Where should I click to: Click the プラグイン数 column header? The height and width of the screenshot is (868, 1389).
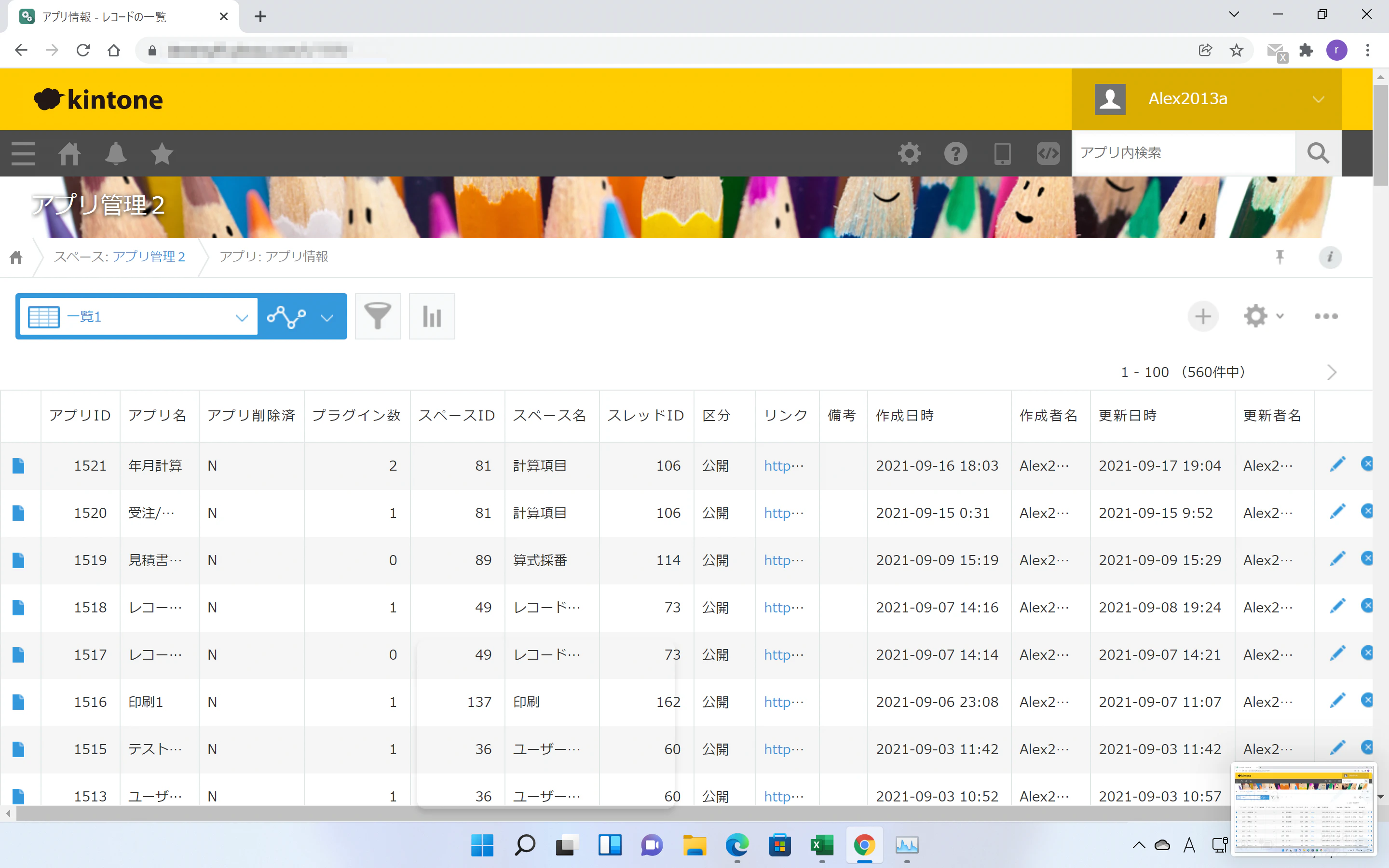[356, 416]
